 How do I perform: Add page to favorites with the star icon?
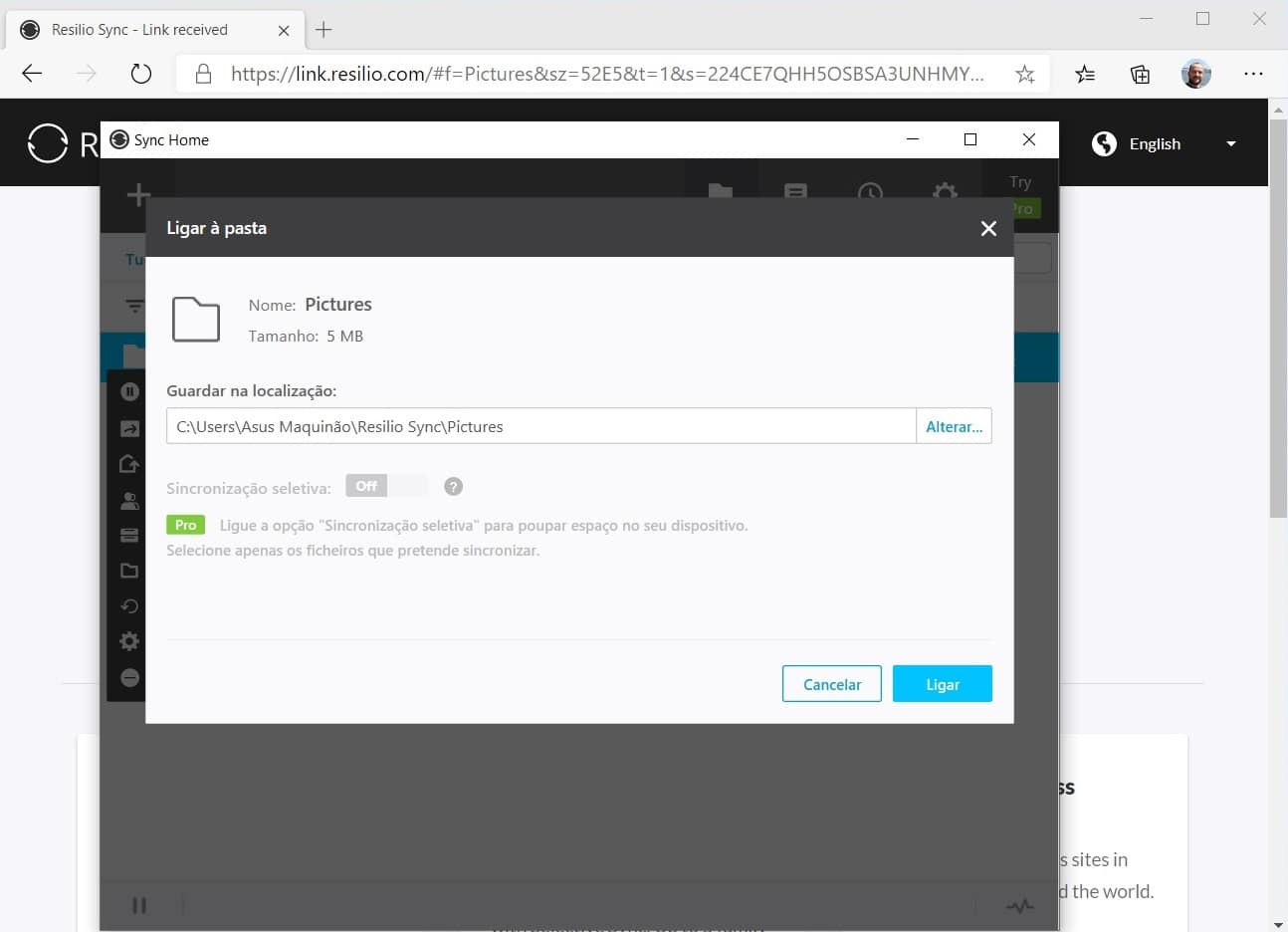click(x=1024, y=74)
